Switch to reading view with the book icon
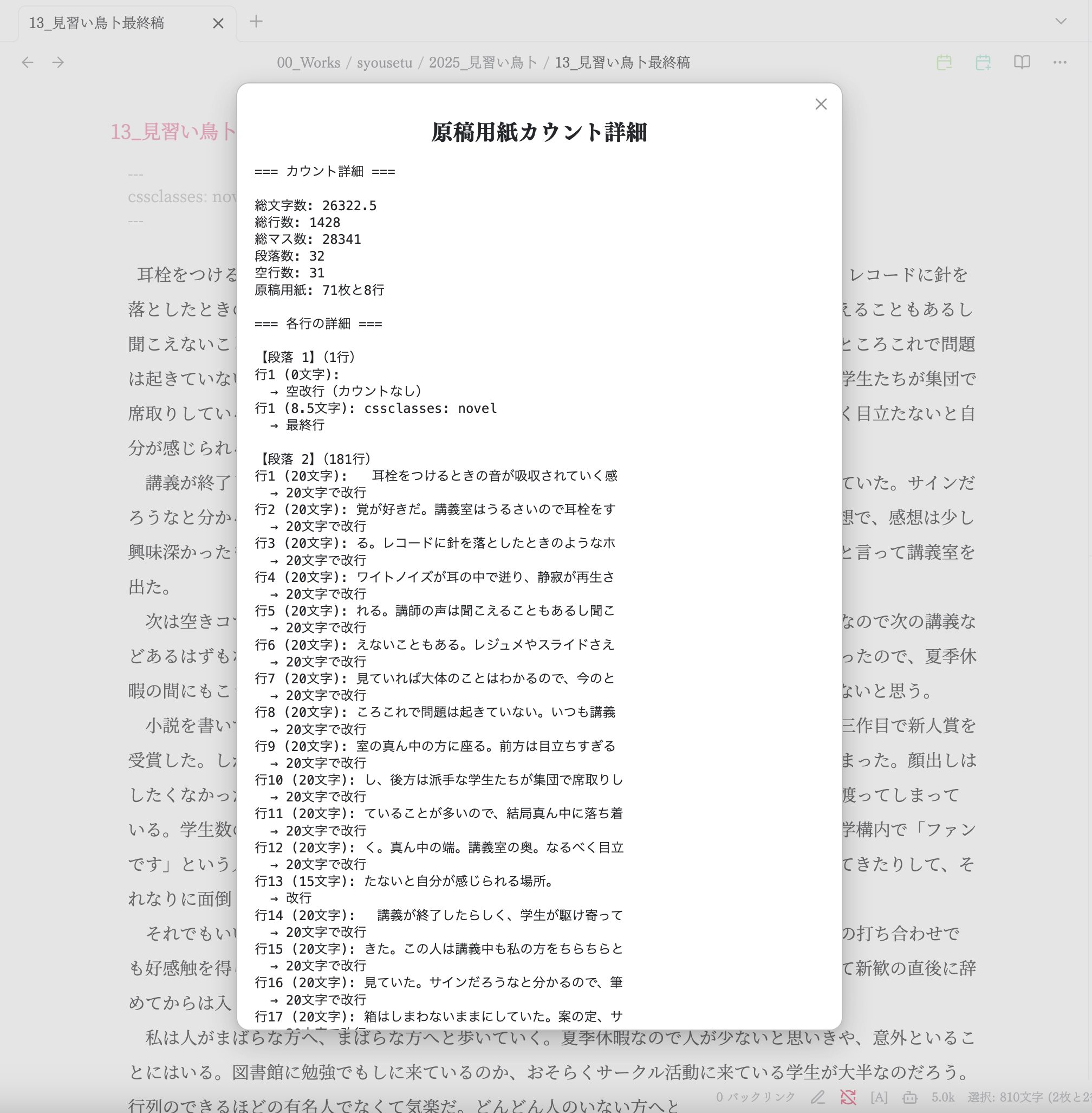The height and width of the screenshot is (1113, 1092). click(1023, 63)
